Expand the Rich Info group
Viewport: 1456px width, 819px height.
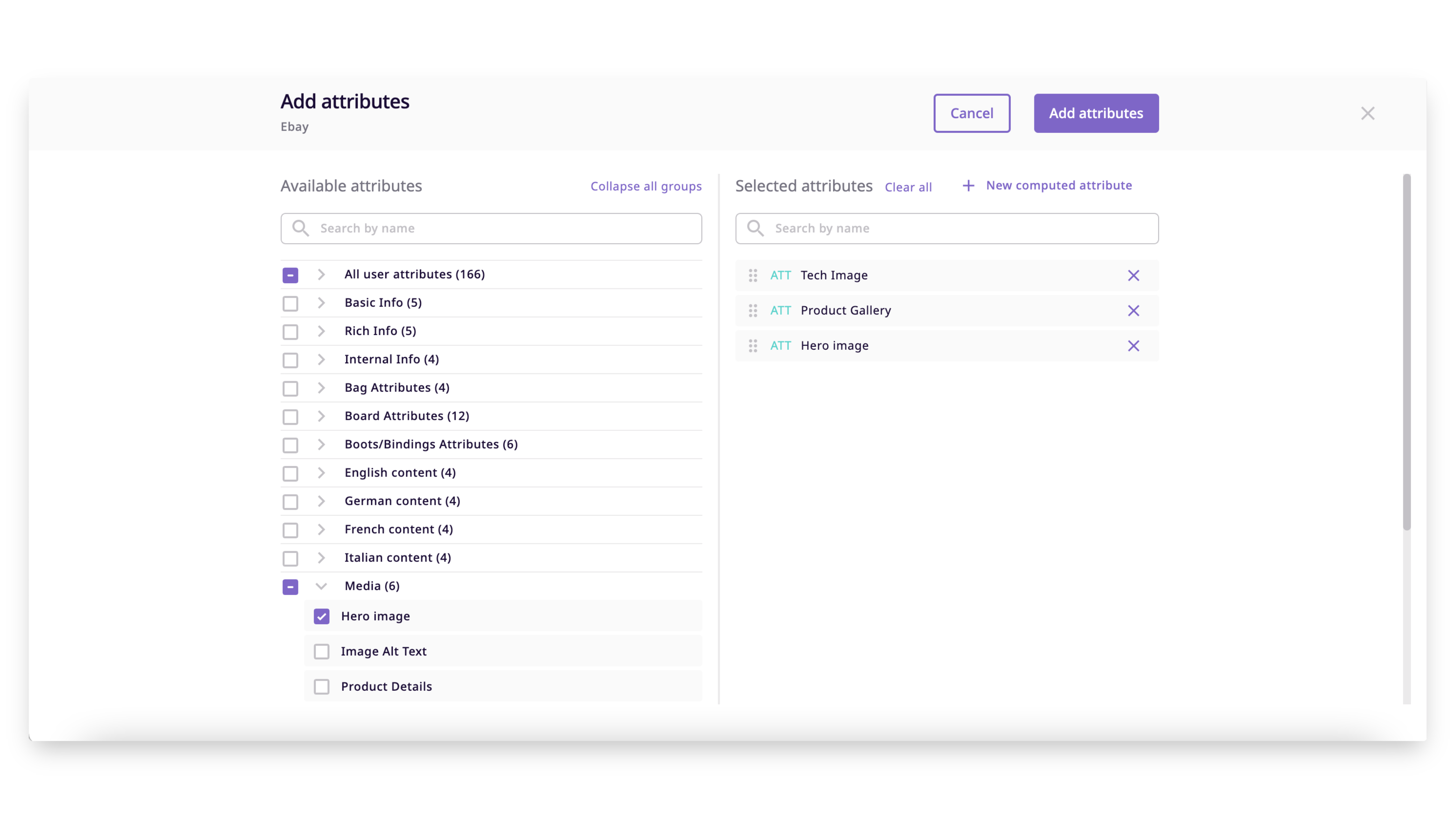(321, 331)
